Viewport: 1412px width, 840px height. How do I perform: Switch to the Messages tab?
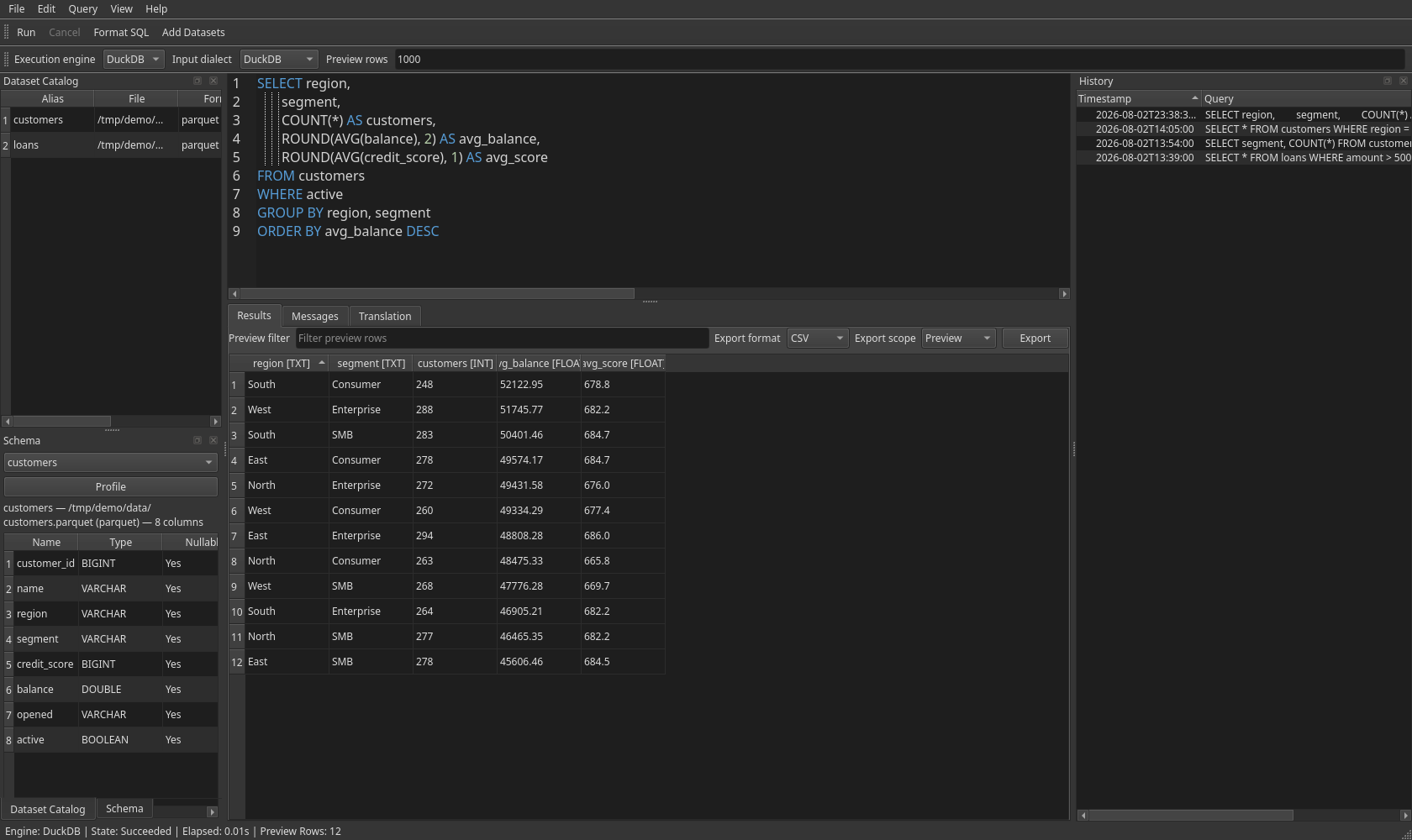tap(314, 316)
